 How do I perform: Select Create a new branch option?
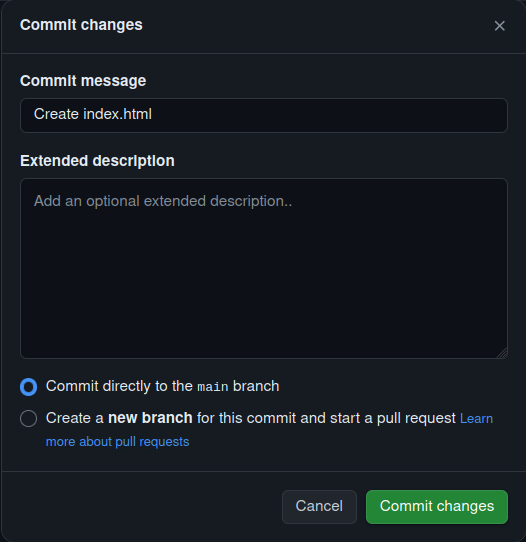[28, 418]
